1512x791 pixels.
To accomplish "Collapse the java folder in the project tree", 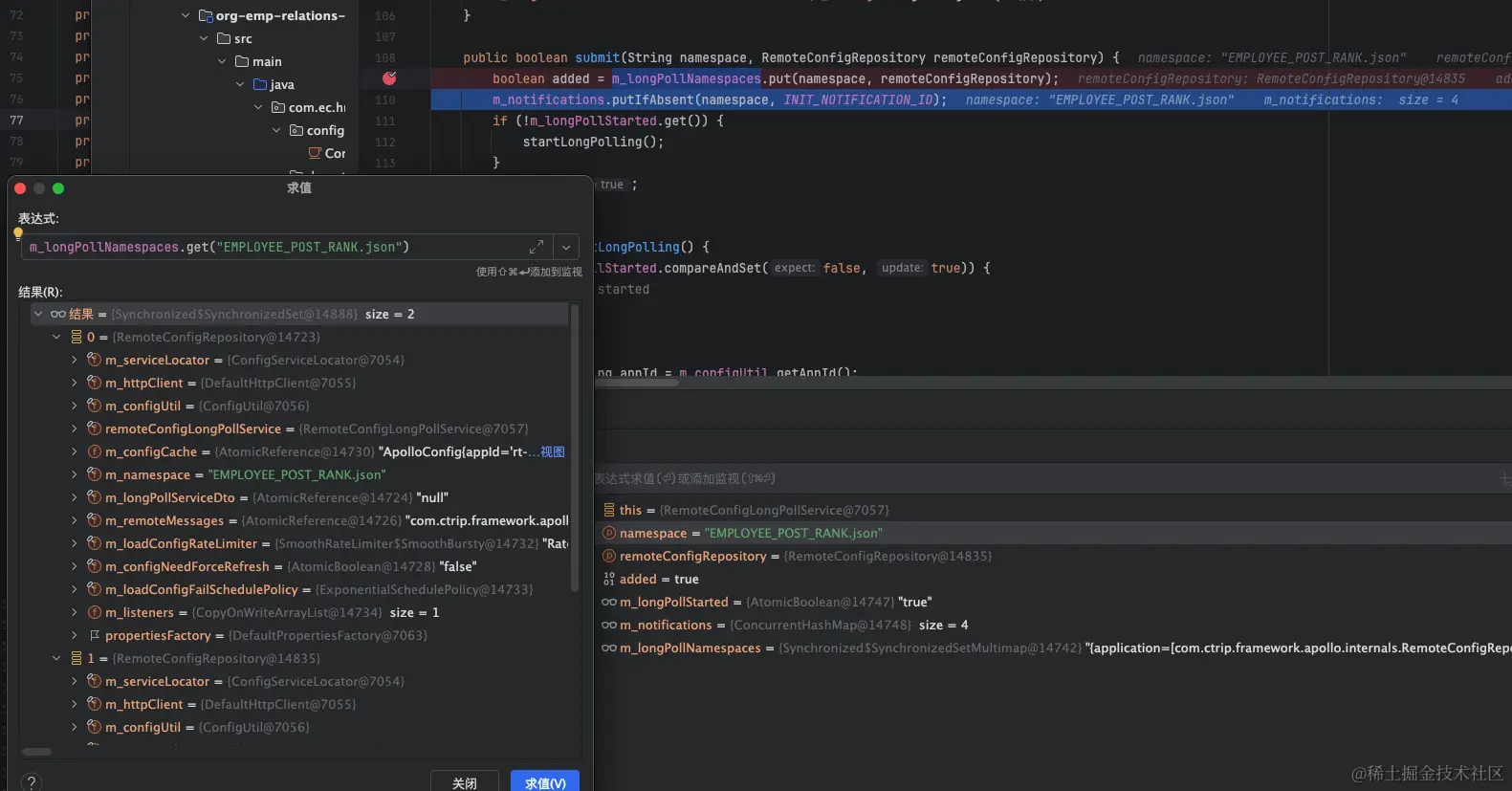I will [x=240, y=84].
